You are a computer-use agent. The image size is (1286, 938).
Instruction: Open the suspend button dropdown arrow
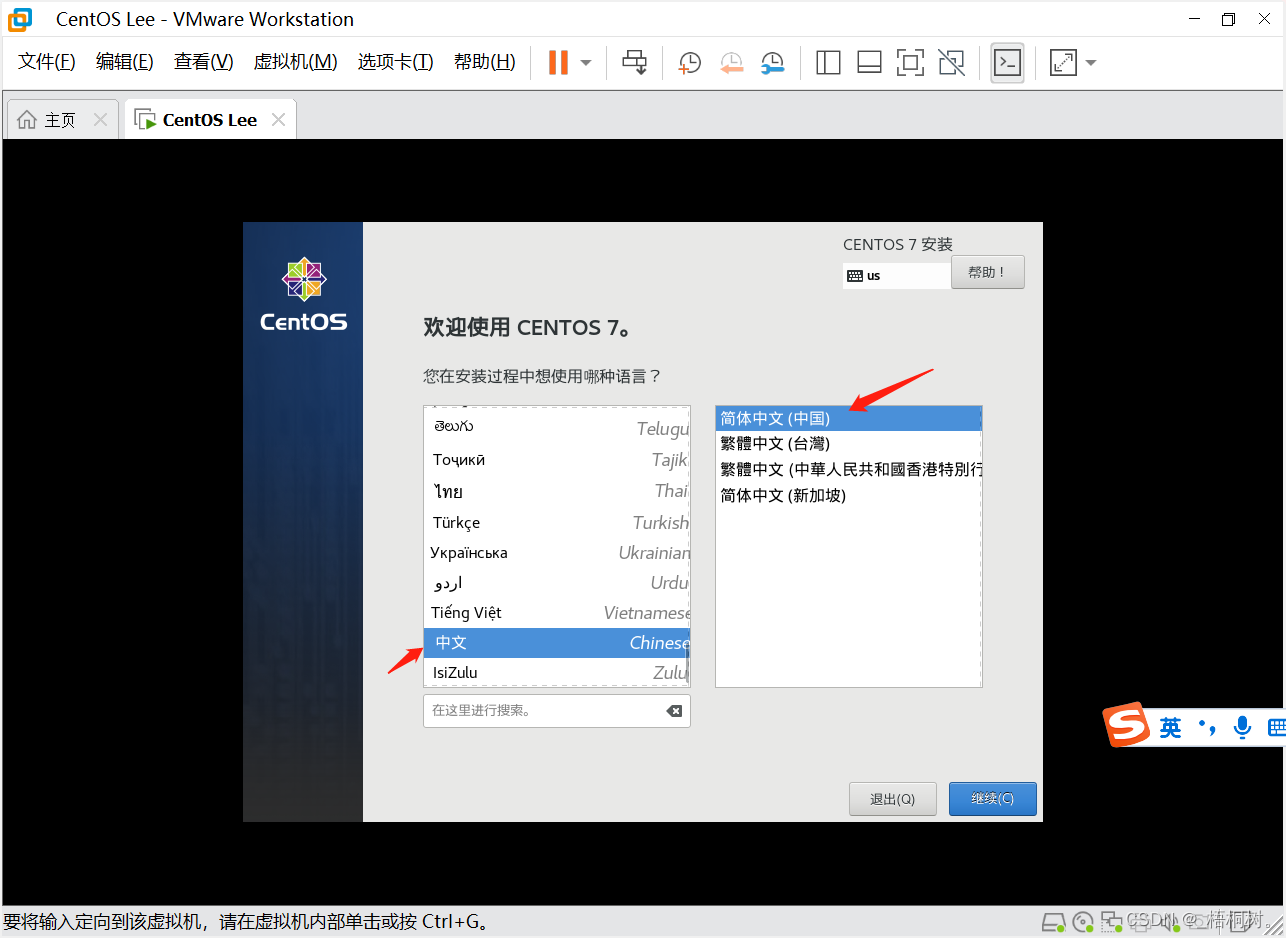pos(584,62)
